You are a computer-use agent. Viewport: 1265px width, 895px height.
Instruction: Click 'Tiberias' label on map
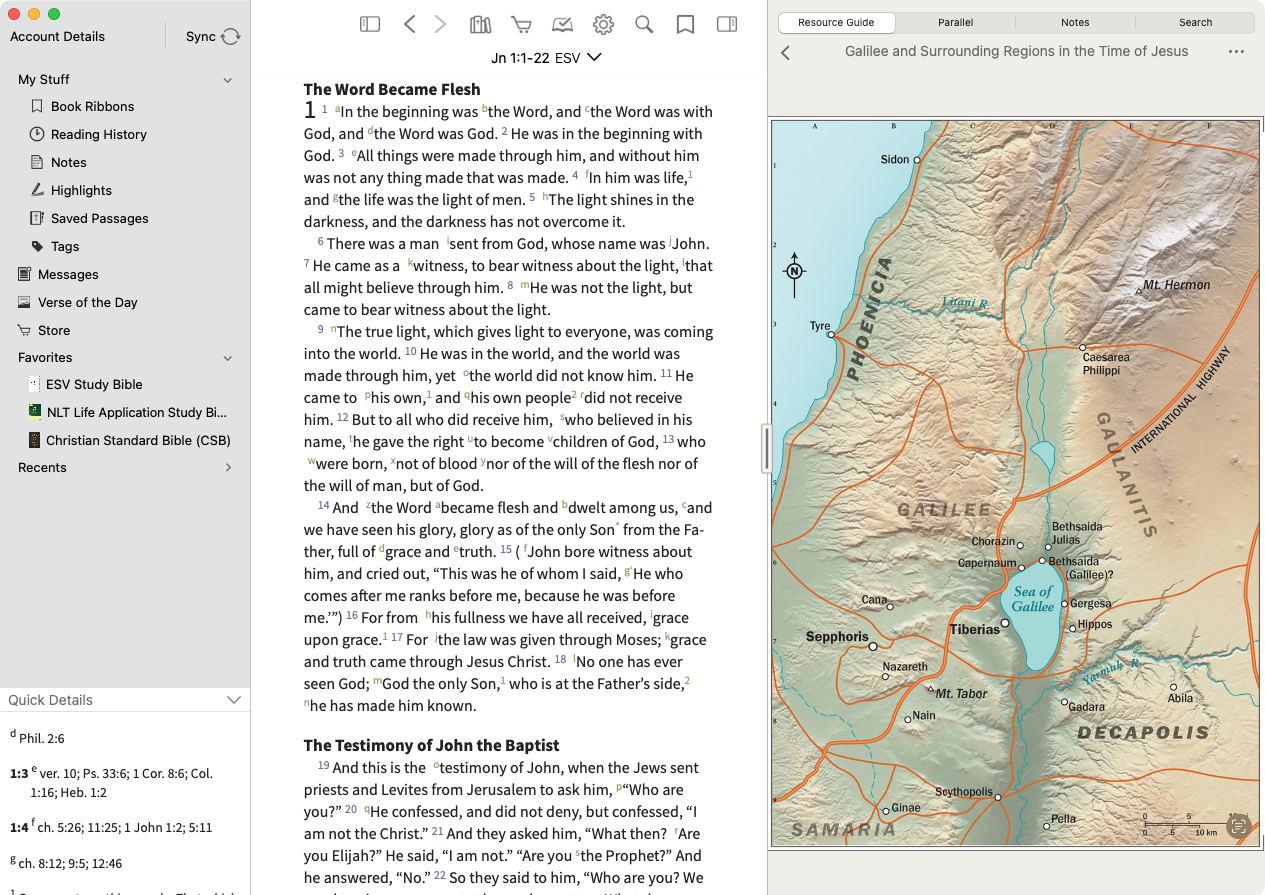(975, 629)
